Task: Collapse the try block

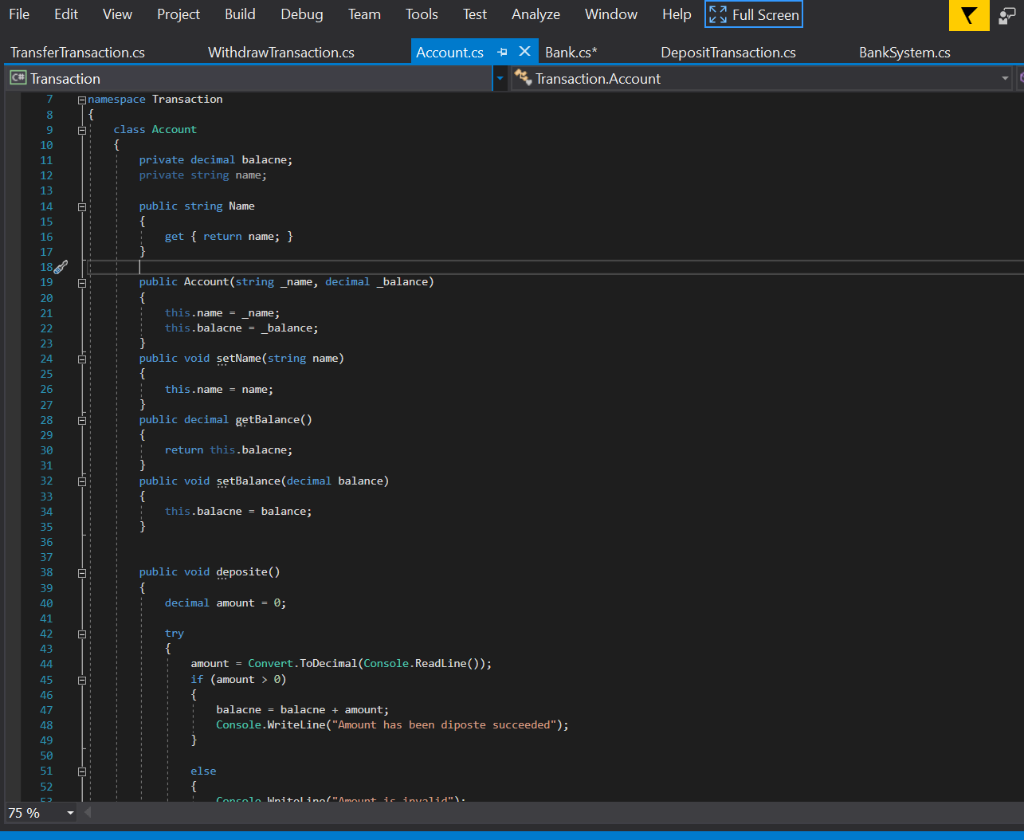Action: [82, 634]
